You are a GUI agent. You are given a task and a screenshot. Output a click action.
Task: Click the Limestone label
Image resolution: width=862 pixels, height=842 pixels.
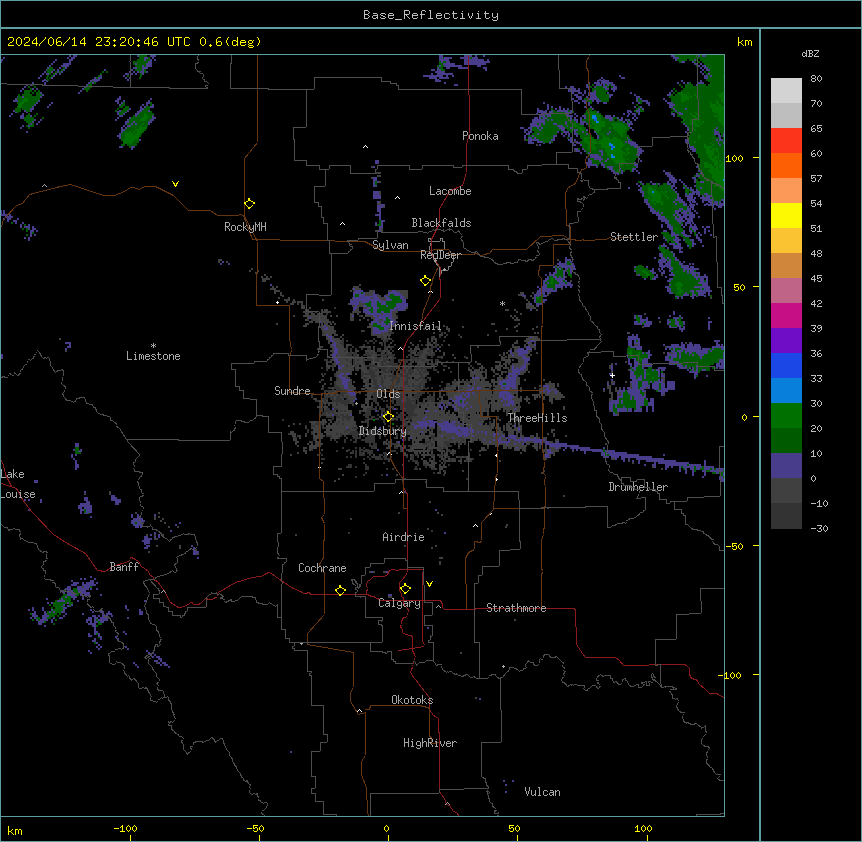tap(153, 356)
